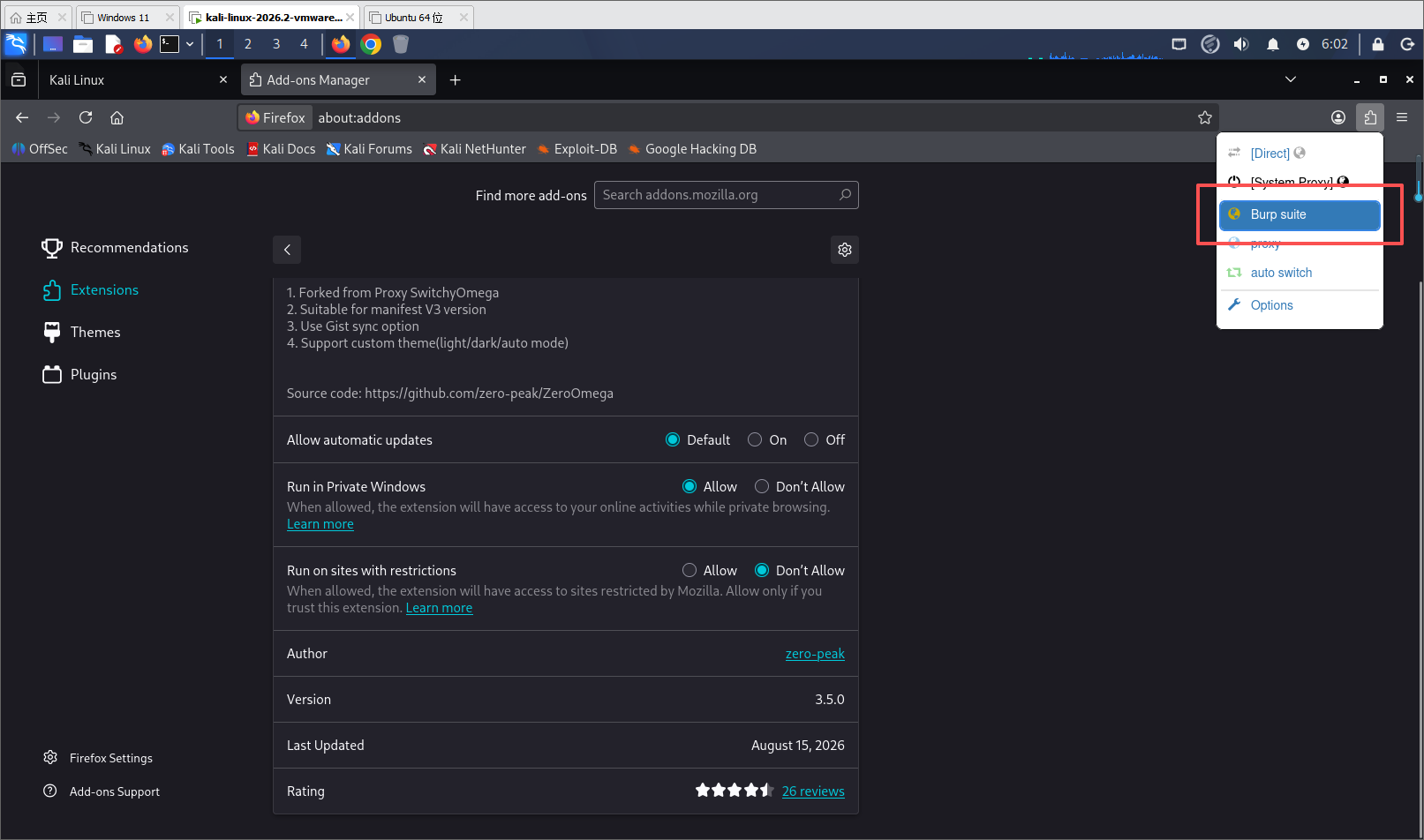
Task: Select the [Direct] proxy profile
Action: pyautogui.click(x=1300, y=154)
